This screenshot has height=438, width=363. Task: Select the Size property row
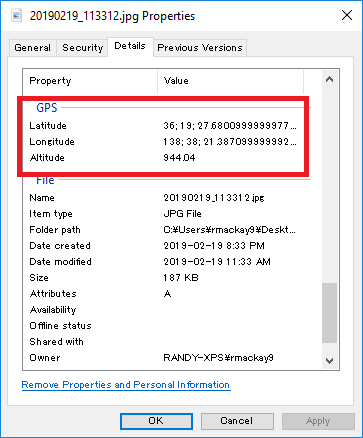(163, 278)
